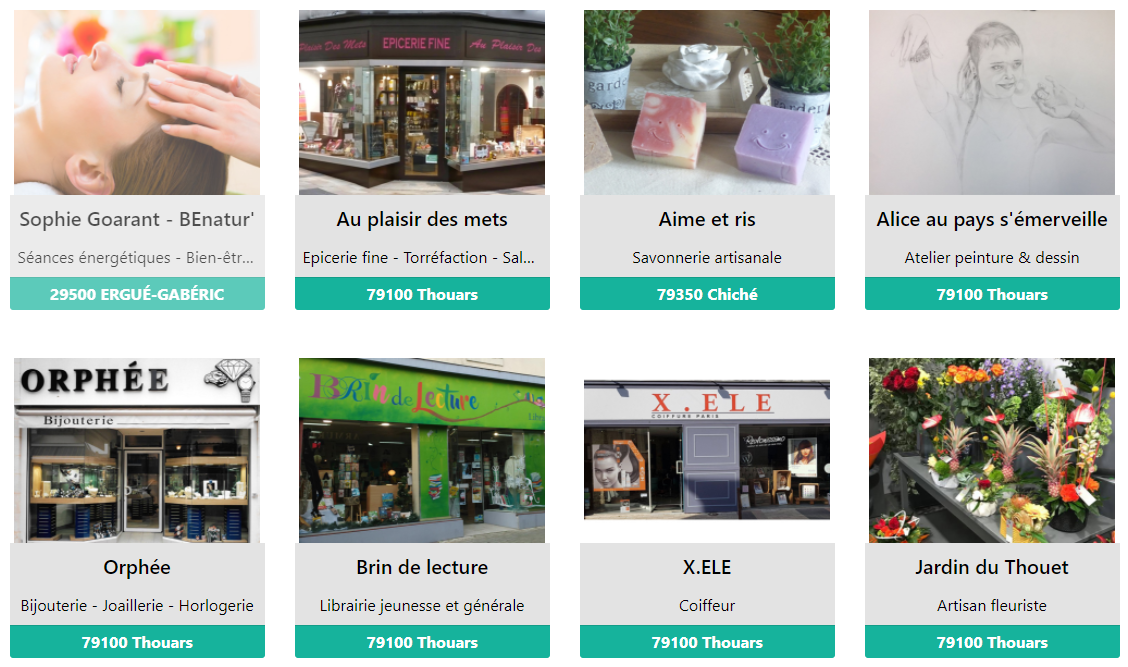
Task: Click the Au plaisir des mets title
Action: pyautogui.click(x=422, y=219)
